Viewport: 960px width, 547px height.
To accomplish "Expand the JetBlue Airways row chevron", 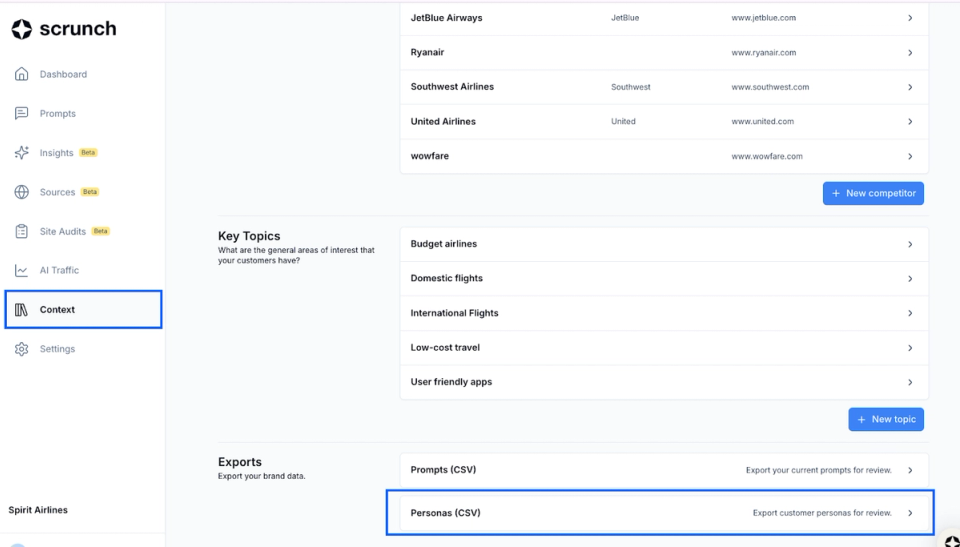I will point(910,18).
